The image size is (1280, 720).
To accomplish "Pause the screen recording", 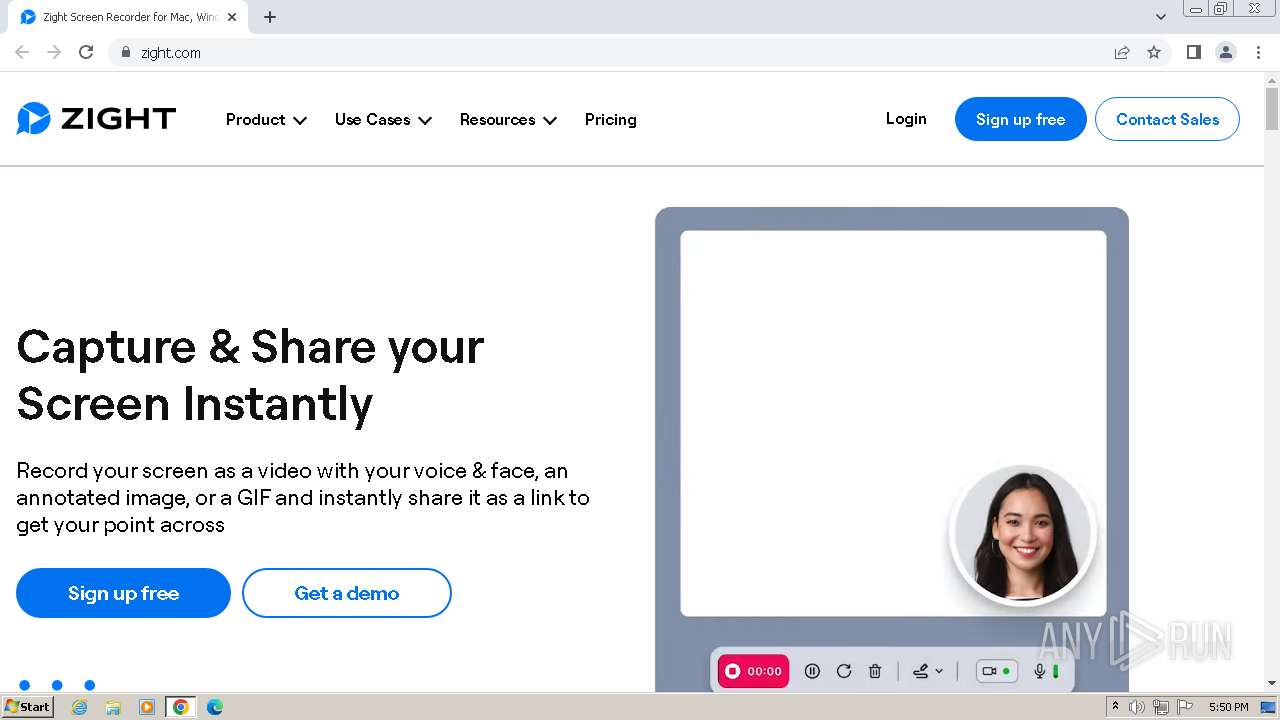I will [x=812, y=671].
